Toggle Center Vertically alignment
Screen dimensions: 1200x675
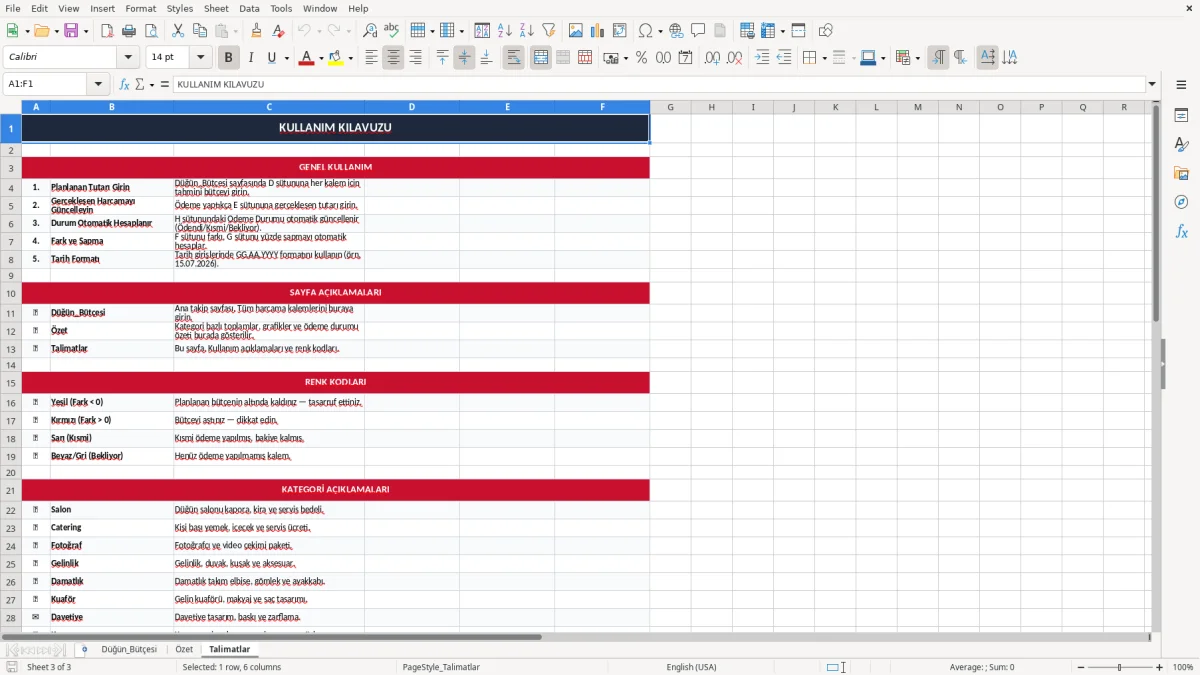pos(465,58)
